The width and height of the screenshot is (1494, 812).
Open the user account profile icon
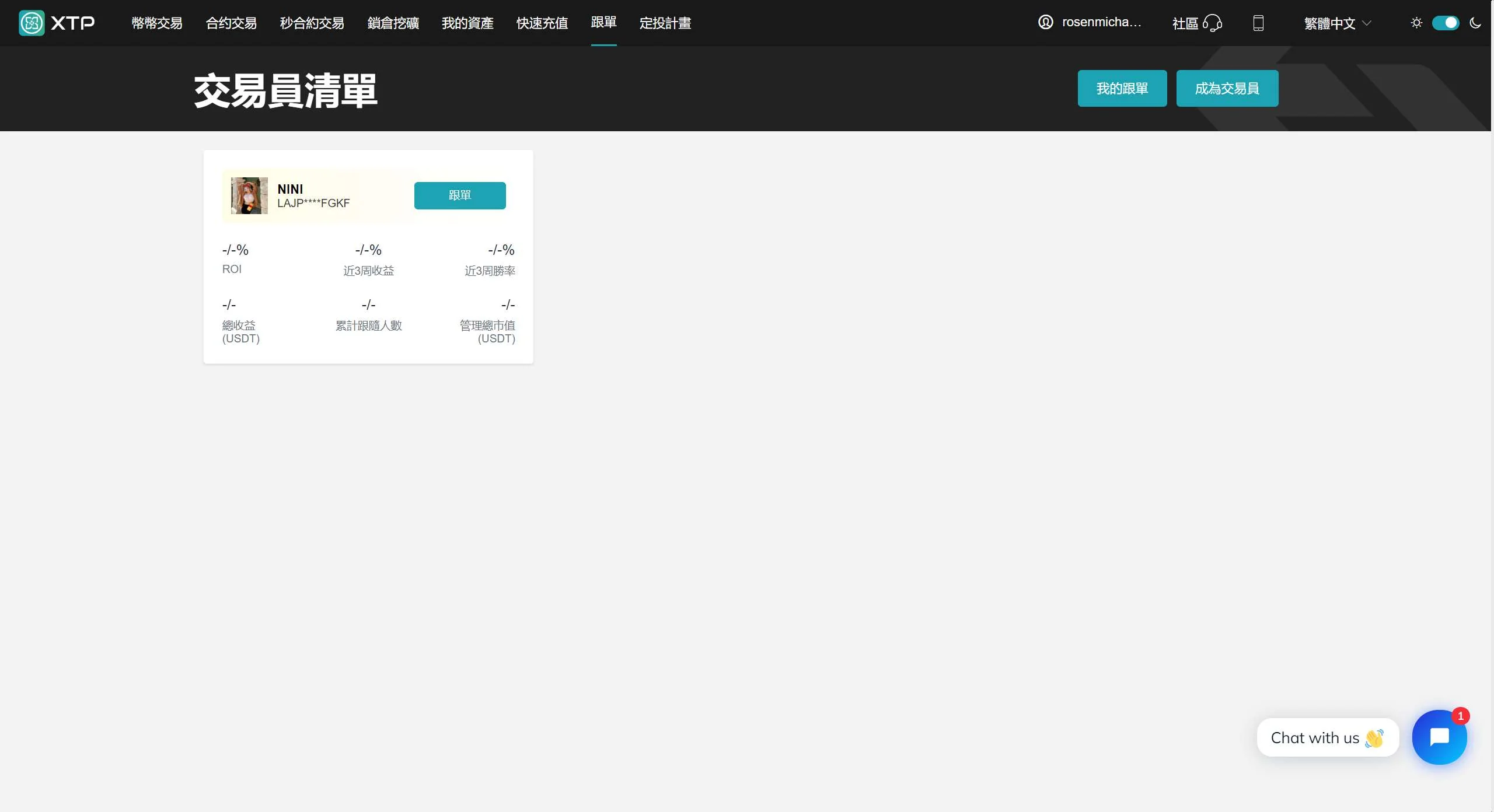1045,22
